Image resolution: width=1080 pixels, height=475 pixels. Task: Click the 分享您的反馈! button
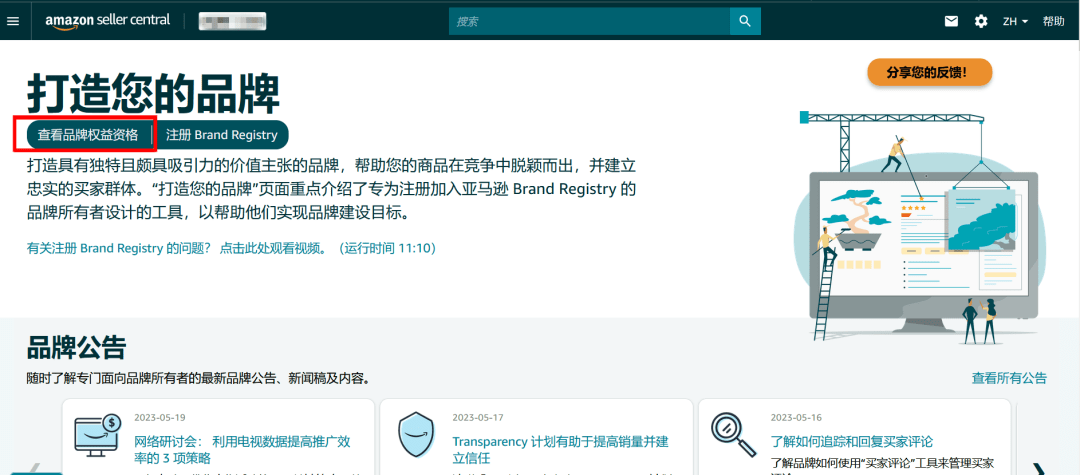pyautogui.click(x=929, y=72)
